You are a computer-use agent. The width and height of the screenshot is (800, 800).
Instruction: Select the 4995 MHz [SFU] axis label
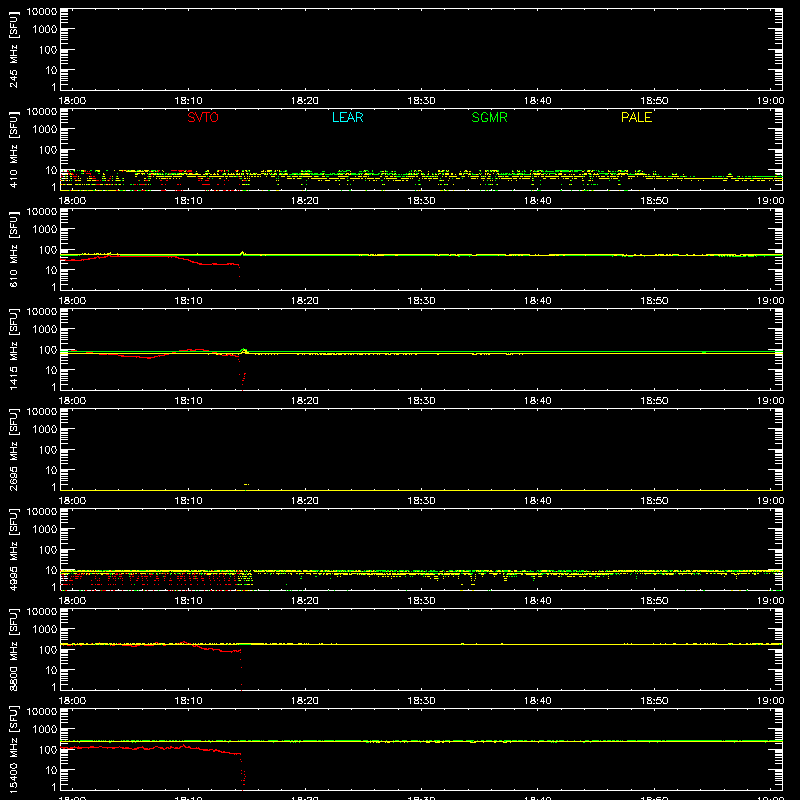tap(14, 549)
